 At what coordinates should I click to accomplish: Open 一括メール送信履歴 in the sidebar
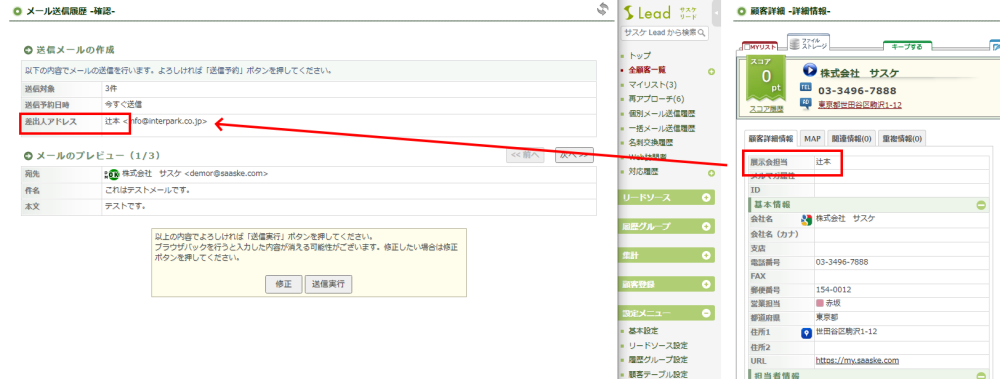(661, 129)
